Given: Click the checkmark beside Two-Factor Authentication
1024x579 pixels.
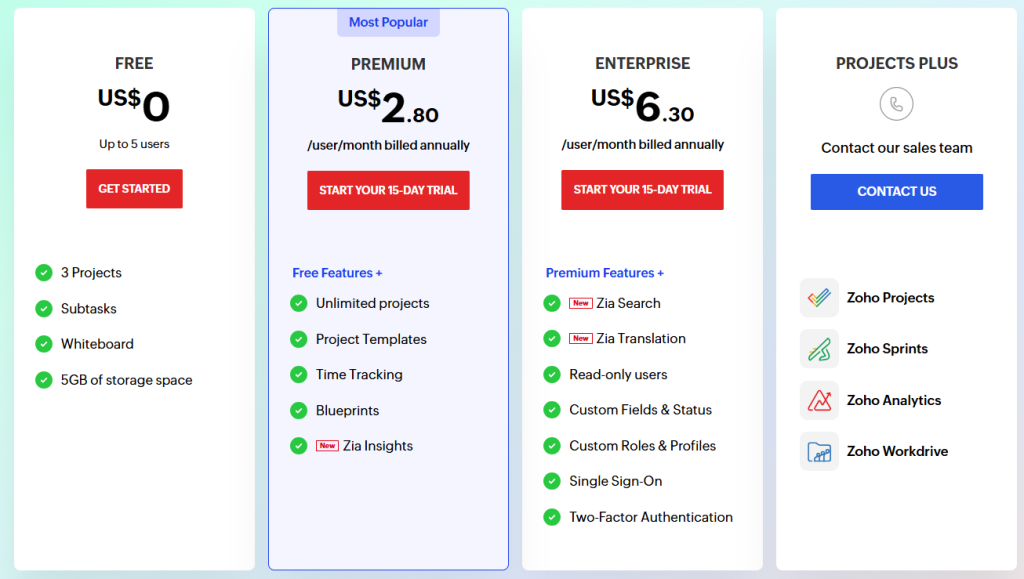Looking at the screenshot, I should [x=551, y=517].
